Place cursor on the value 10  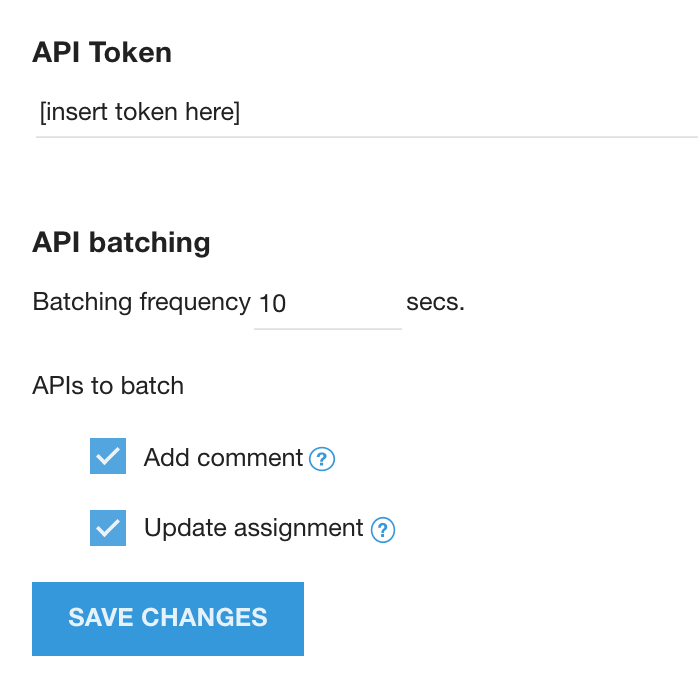click(273, 303)
